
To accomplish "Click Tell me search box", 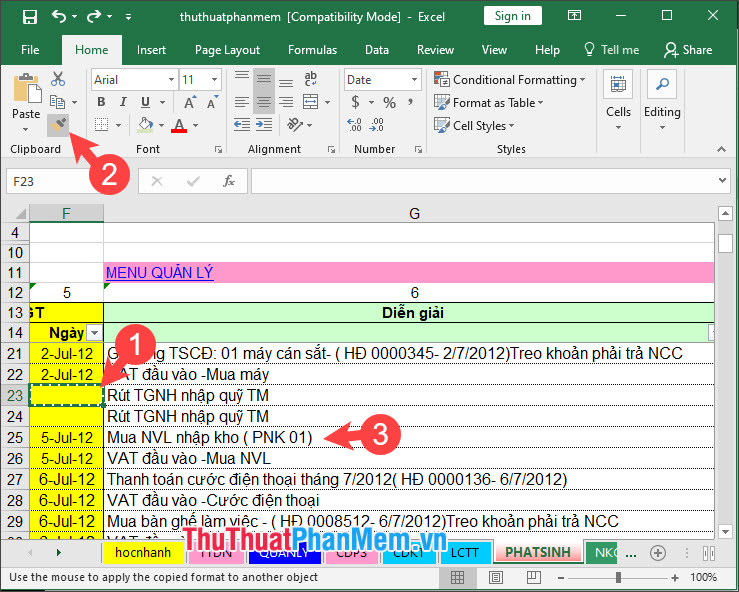I will [611, 50].
